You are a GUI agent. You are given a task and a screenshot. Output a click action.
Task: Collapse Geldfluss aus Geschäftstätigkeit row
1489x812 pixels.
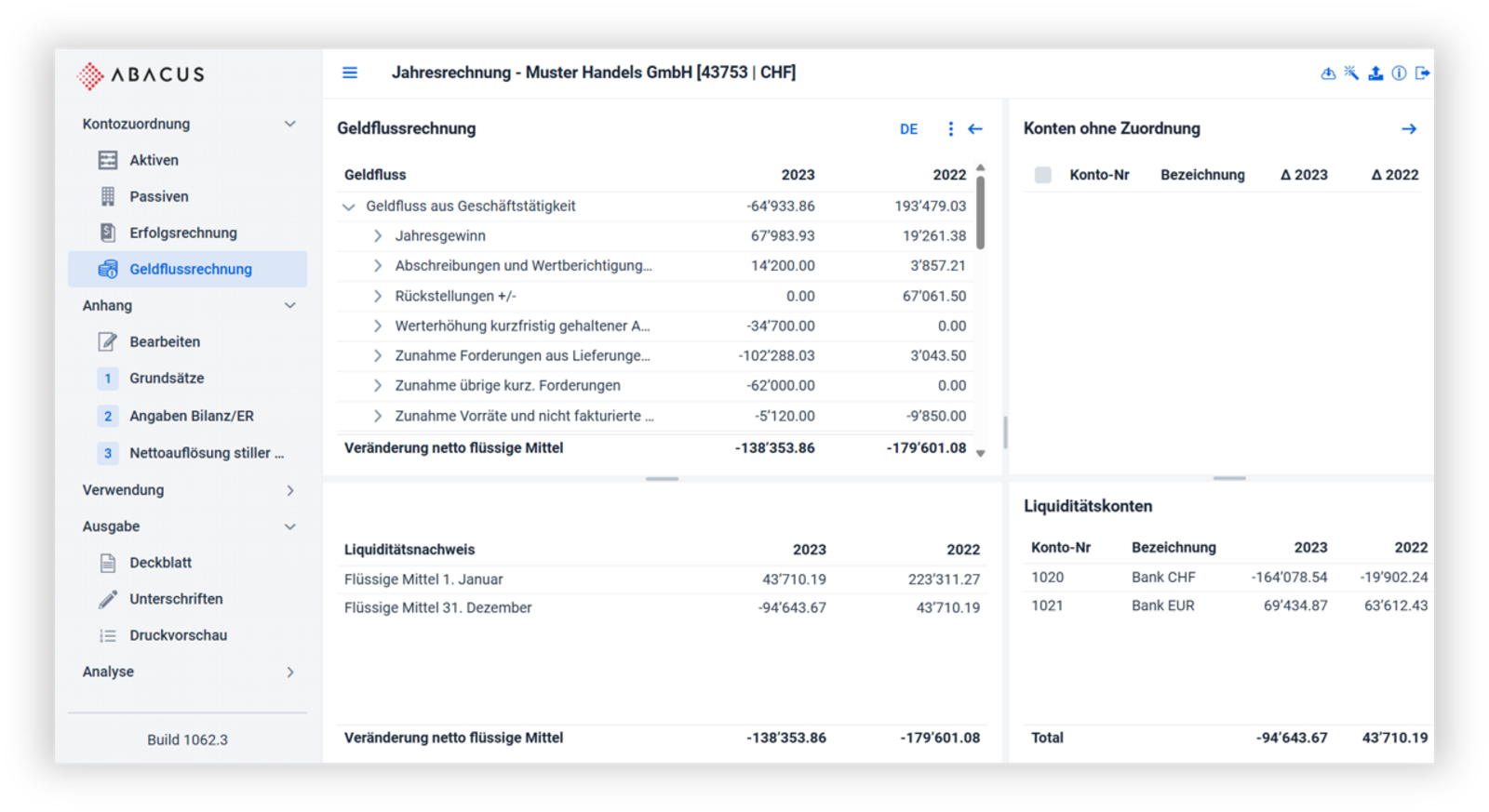pyautogui.click(x=349, y=206)
